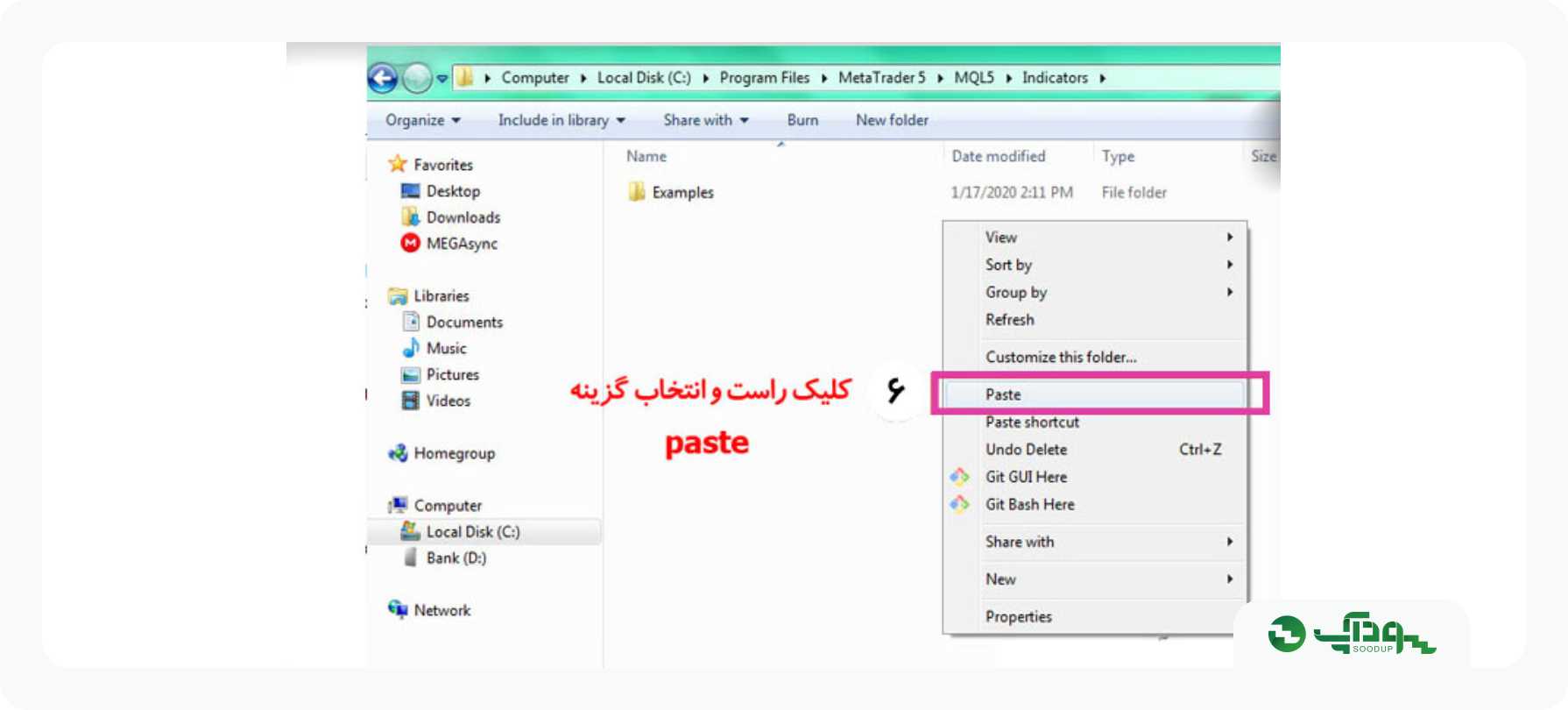Click the Network icon in sidebar

click(x=398, y=609)
